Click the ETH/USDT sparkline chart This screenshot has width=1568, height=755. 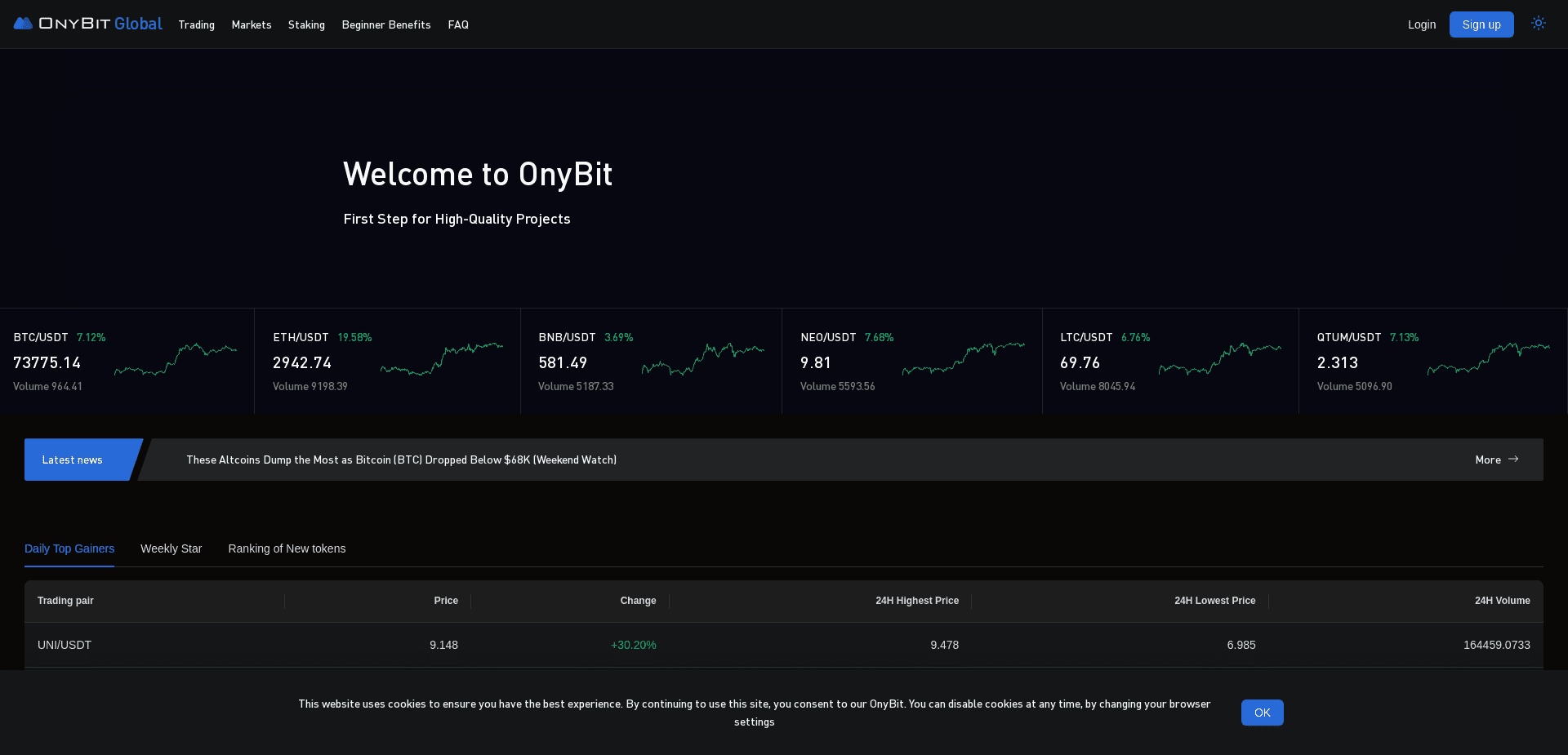(x=442, y=359)
